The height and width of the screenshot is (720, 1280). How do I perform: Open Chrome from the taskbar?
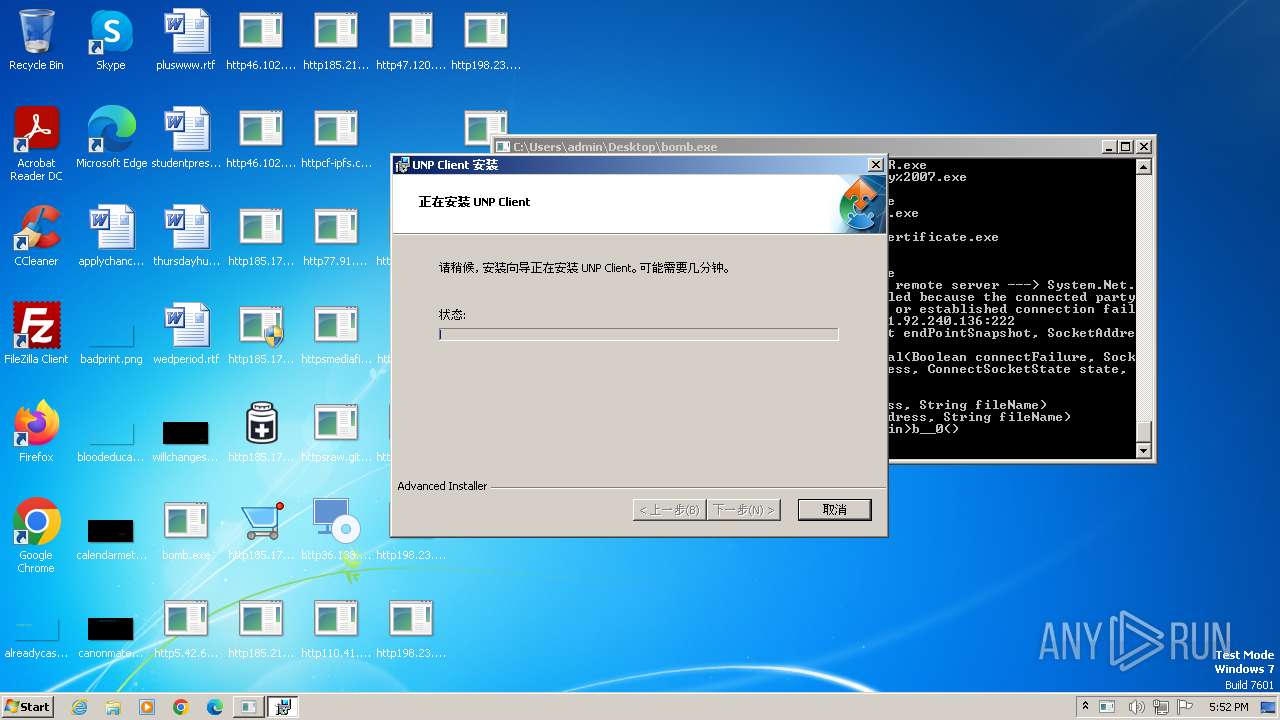[x=181, y=707]
